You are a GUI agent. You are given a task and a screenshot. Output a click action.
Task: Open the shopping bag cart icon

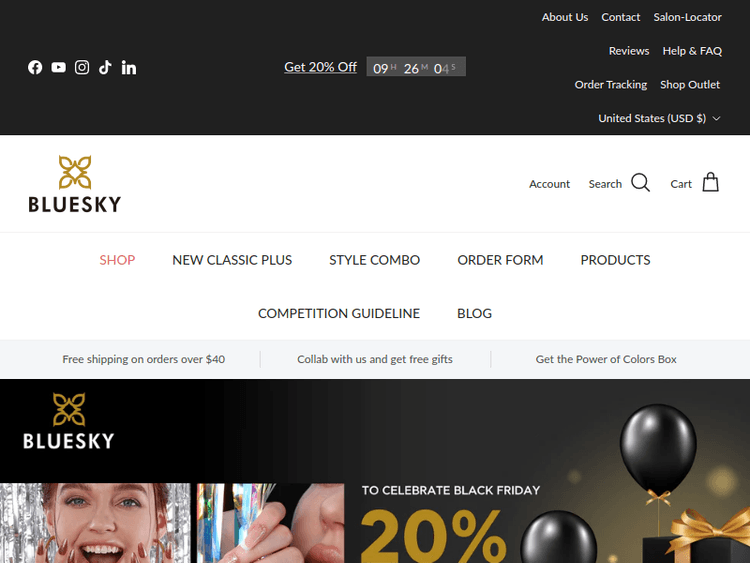point(710,182)
